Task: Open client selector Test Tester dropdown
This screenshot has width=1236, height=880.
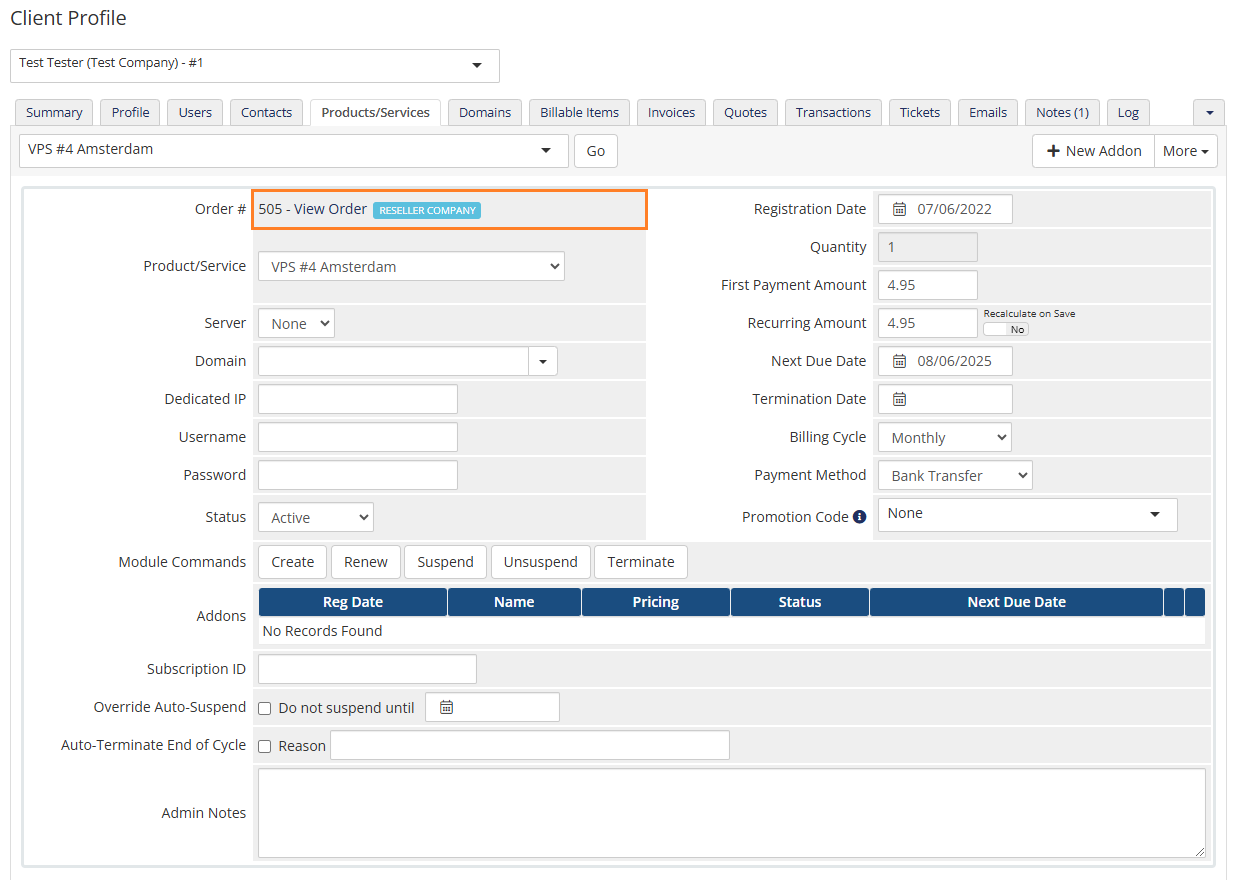Action: point(255,66)
